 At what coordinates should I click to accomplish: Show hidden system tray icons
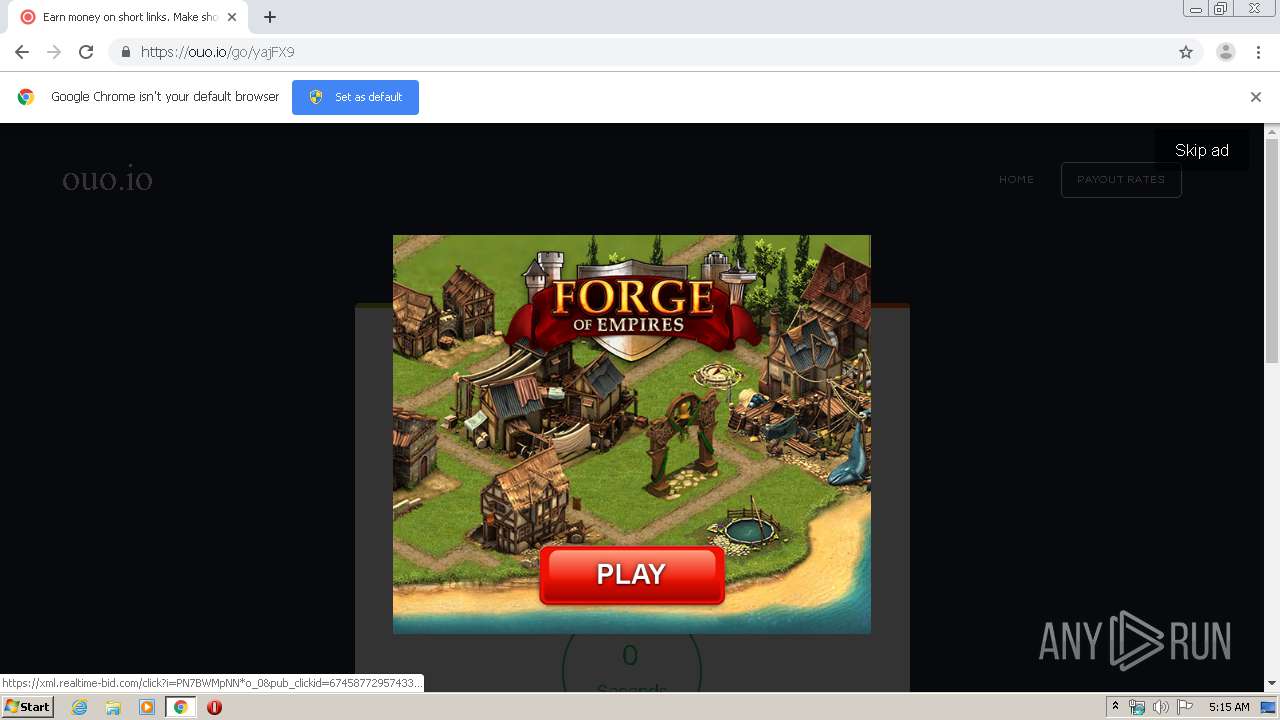pyautogui.click(x=1115, y=707)
